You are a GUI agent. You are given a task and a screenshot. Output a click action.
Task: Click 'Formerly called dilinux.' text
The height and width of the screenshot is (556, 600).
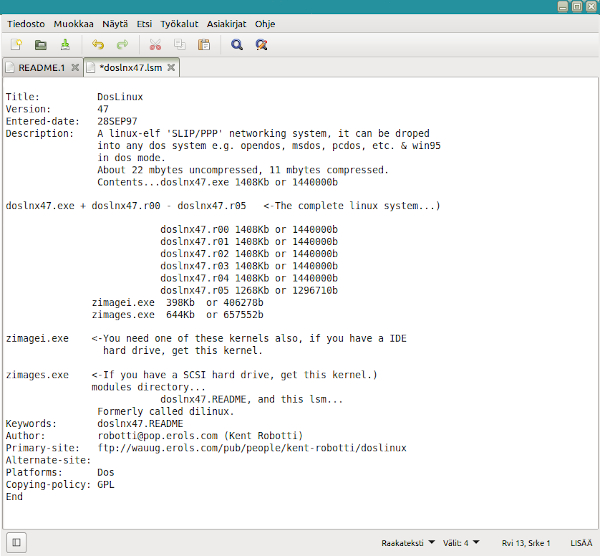point(165,412)
